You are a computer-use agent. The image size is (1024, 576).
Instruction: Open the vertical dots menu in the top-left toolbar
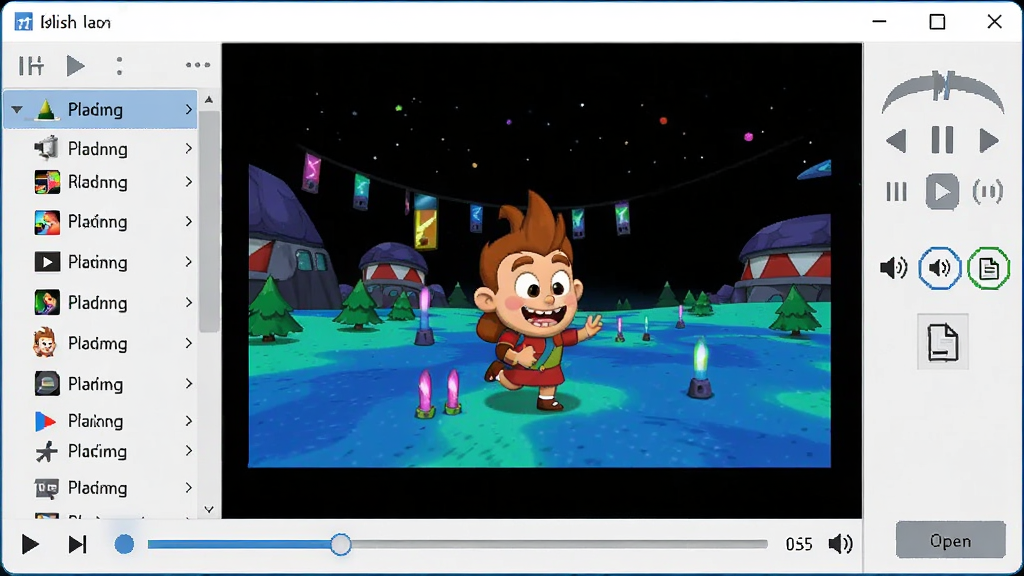pos(119,65)
